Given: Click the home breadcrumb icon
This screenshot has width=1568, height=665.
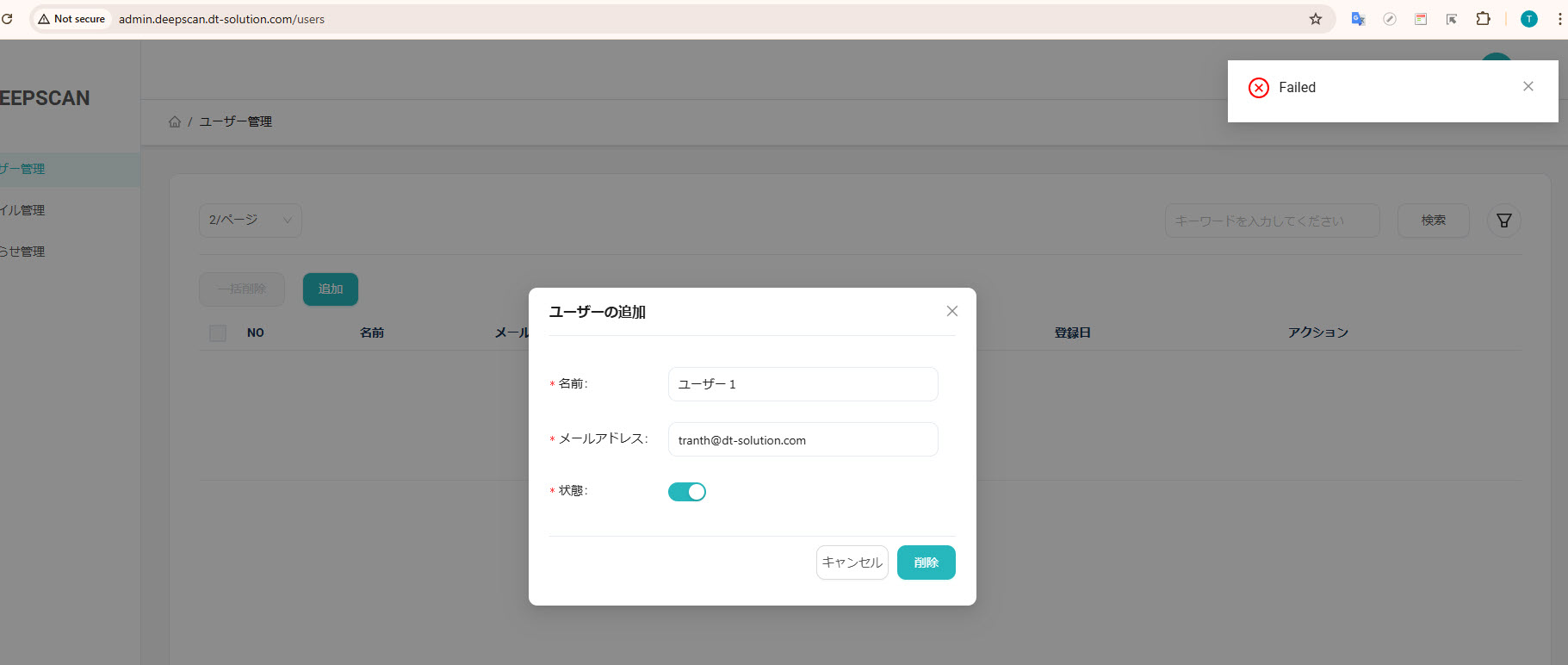Looking at the screenshot, I should click(x=175, y=122).
